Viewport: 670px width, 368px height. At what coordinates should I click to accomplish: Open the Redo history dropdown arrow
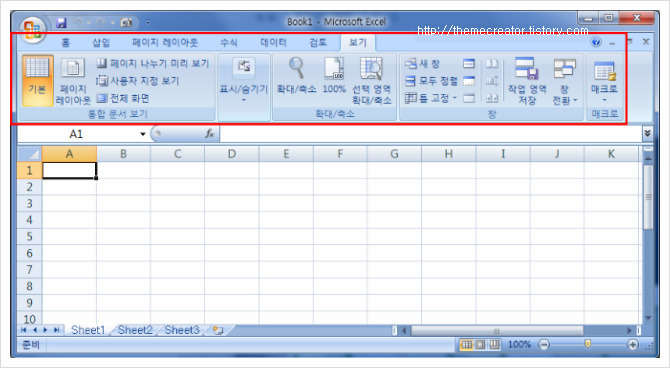pyautogui.click(x=112, y=22)
